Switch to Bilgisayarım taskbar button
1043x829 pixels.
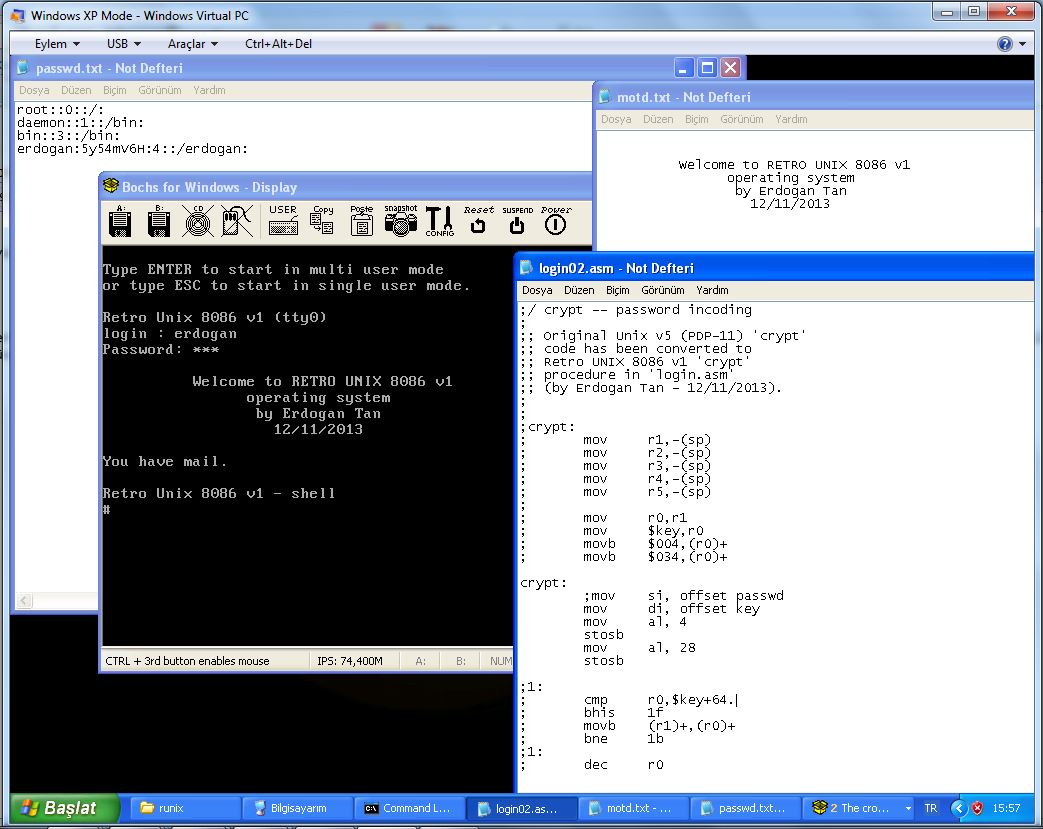[295, 808]
